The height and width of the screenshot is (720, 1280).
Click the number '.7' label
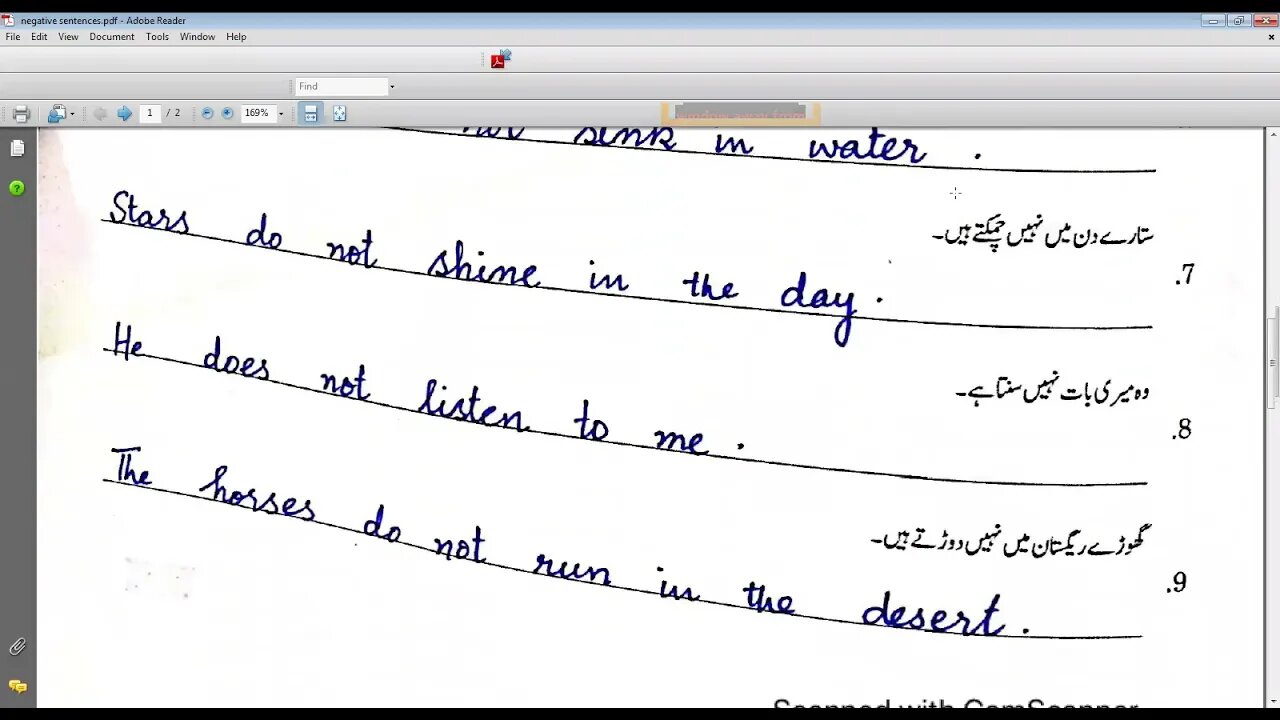pos(1185,275)
